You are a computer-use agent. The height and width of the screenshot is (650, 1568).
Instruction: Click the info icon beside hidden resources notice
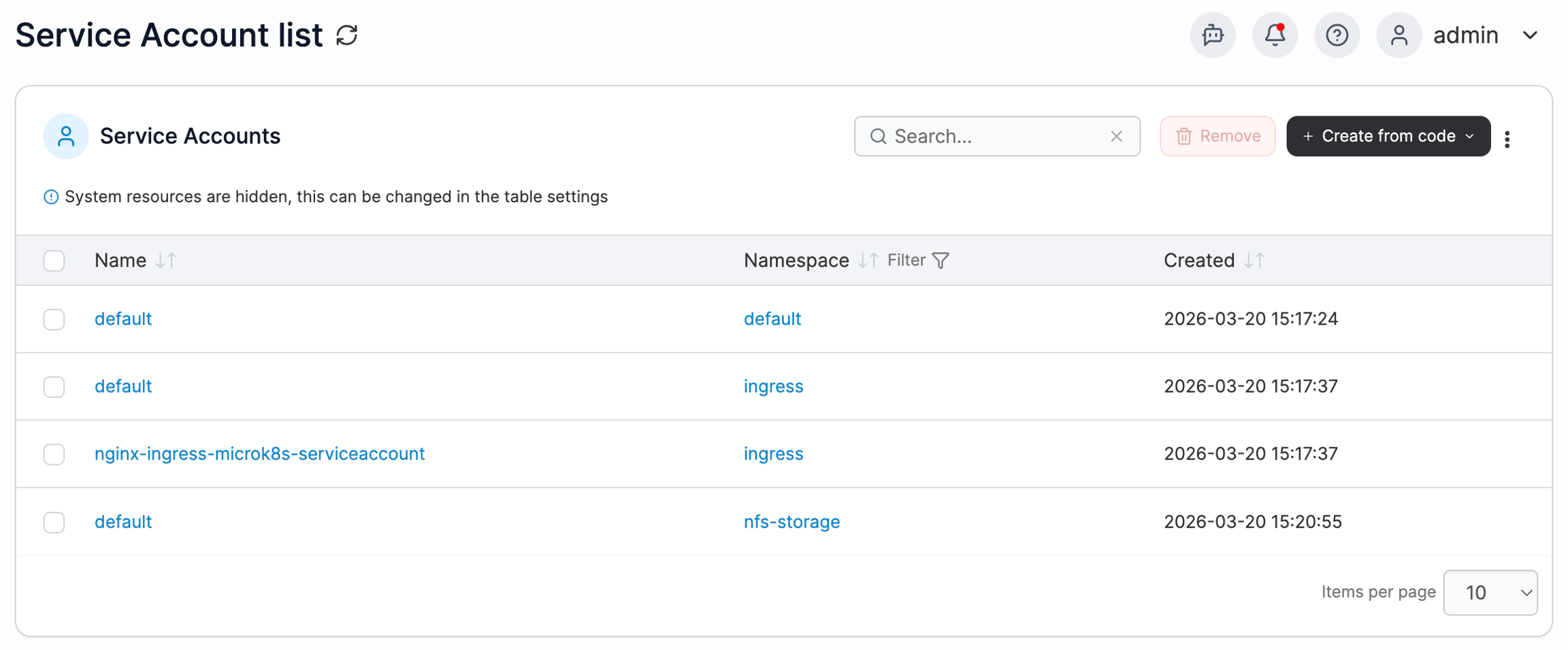[x=51, y=197]
